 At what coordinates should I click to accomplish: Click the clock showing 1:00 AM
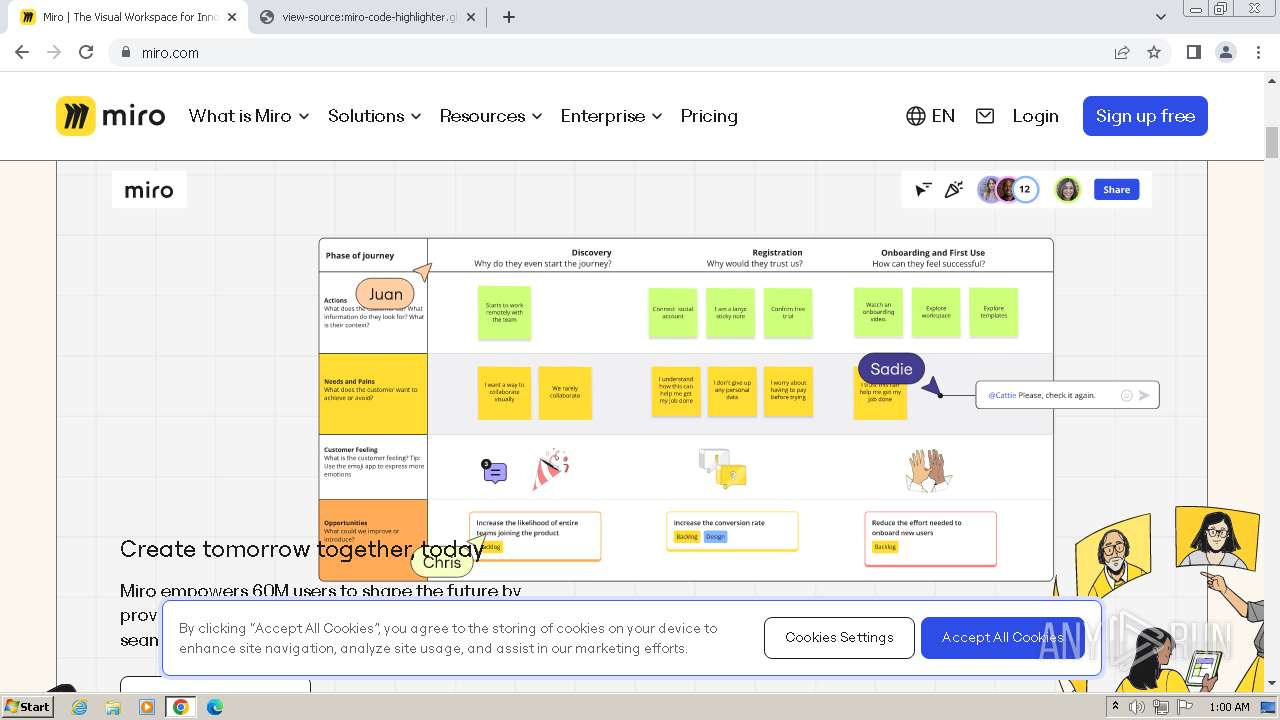[x=1229, y=707]
